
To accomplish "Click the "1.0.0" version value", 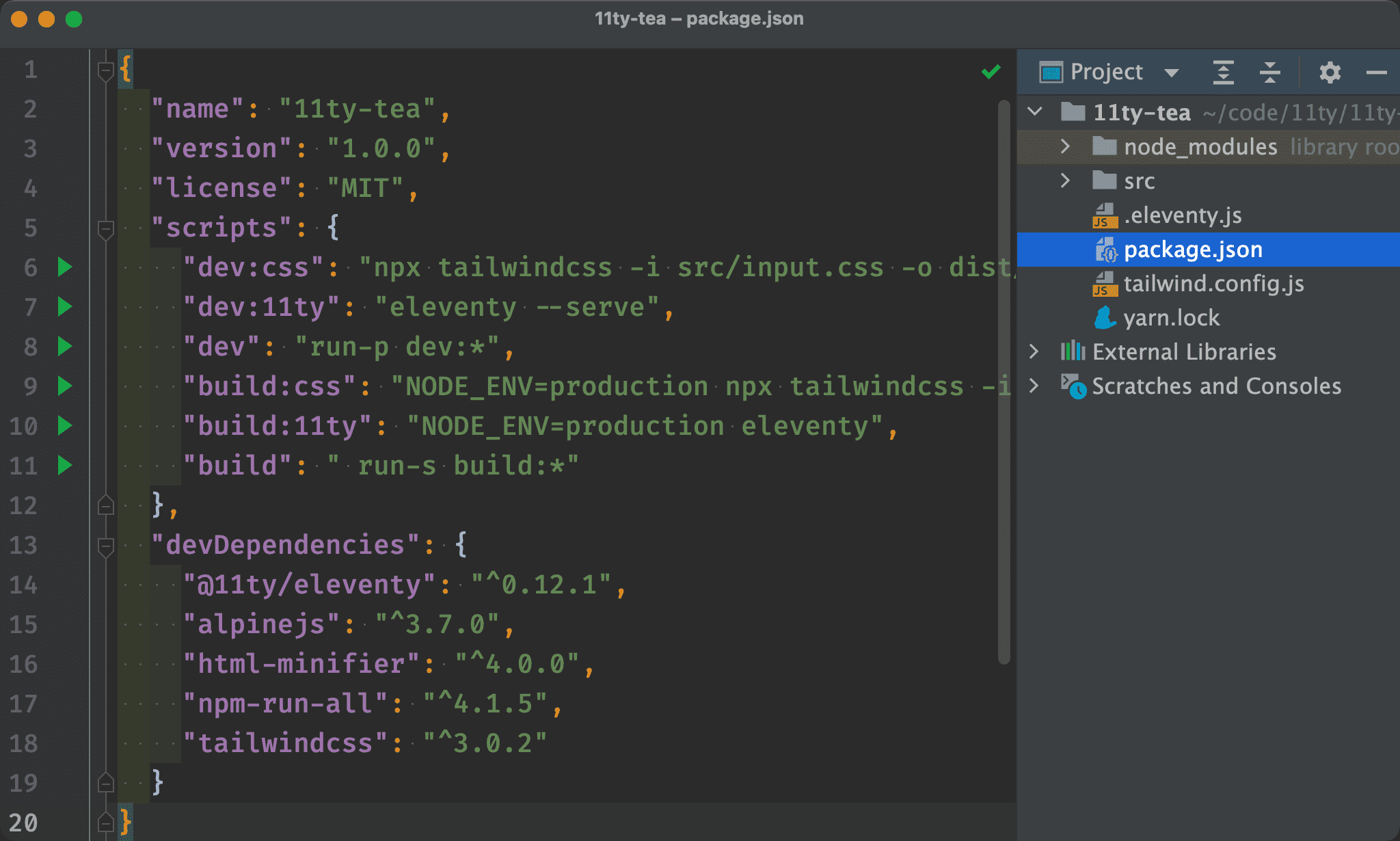I will [381, 148].
